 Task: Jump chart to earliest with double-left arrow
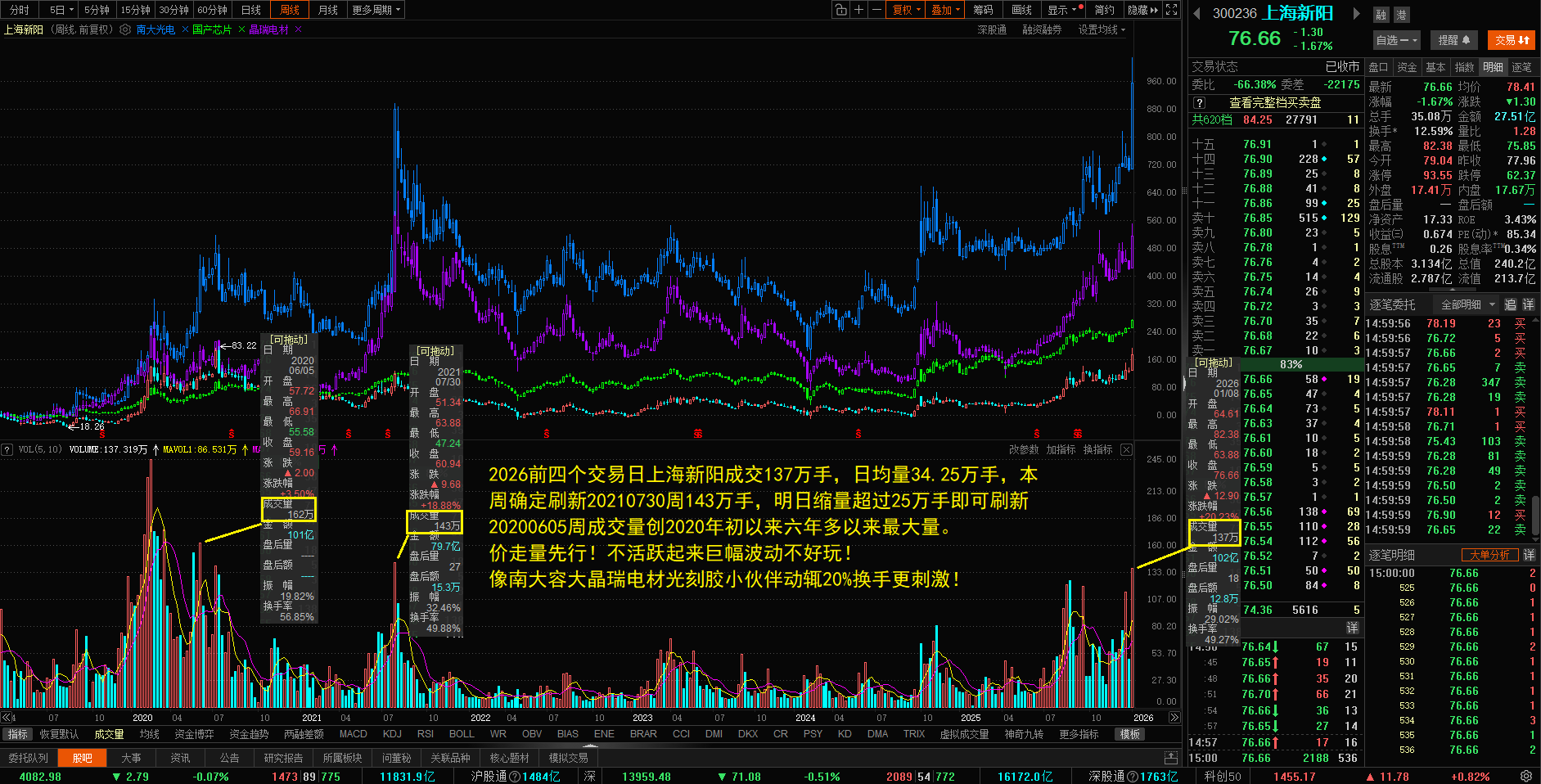pos(7,718)
